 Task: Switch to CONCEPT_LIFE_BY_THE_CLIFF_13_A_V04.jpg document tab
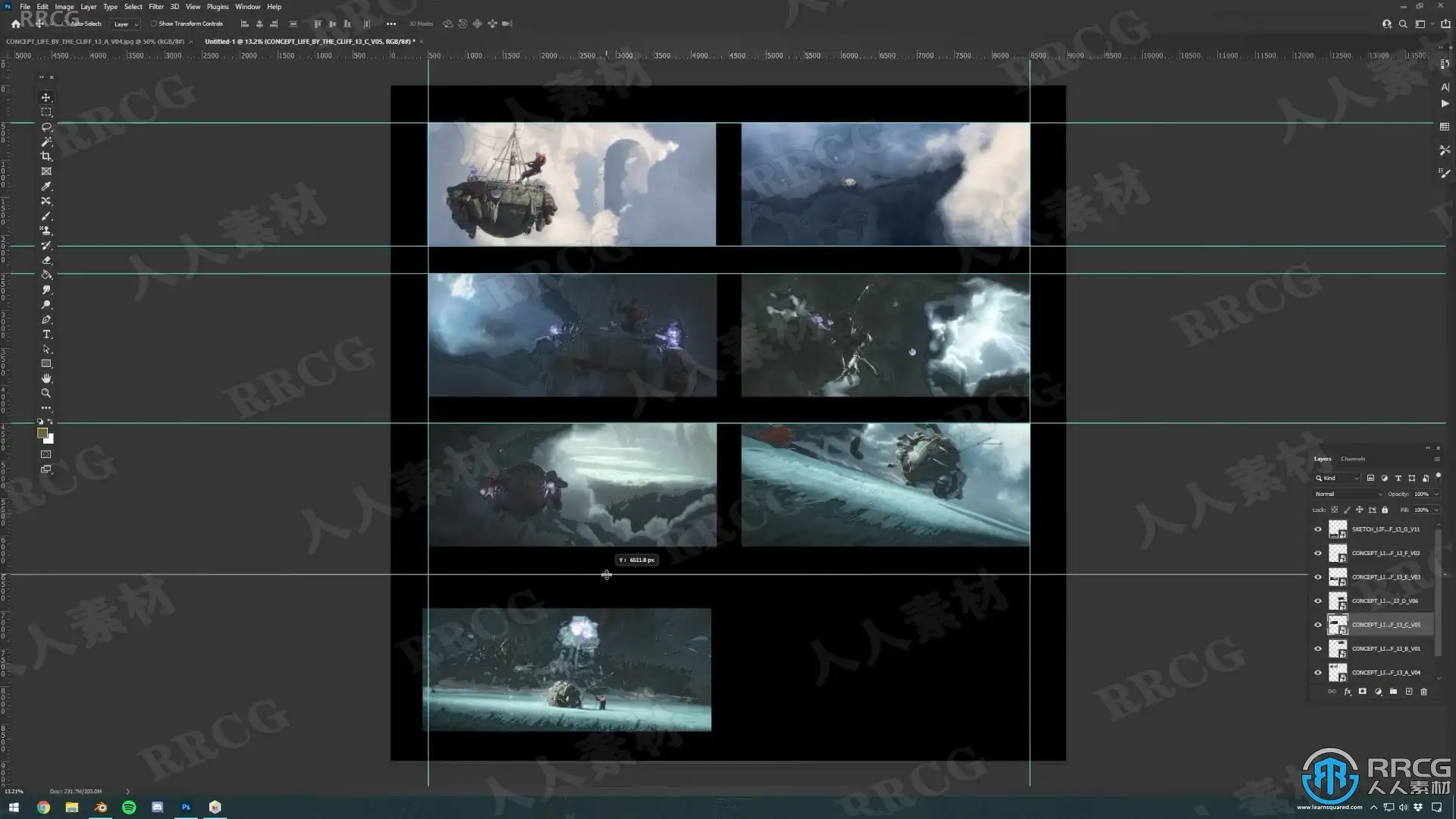tap(95, 42)
